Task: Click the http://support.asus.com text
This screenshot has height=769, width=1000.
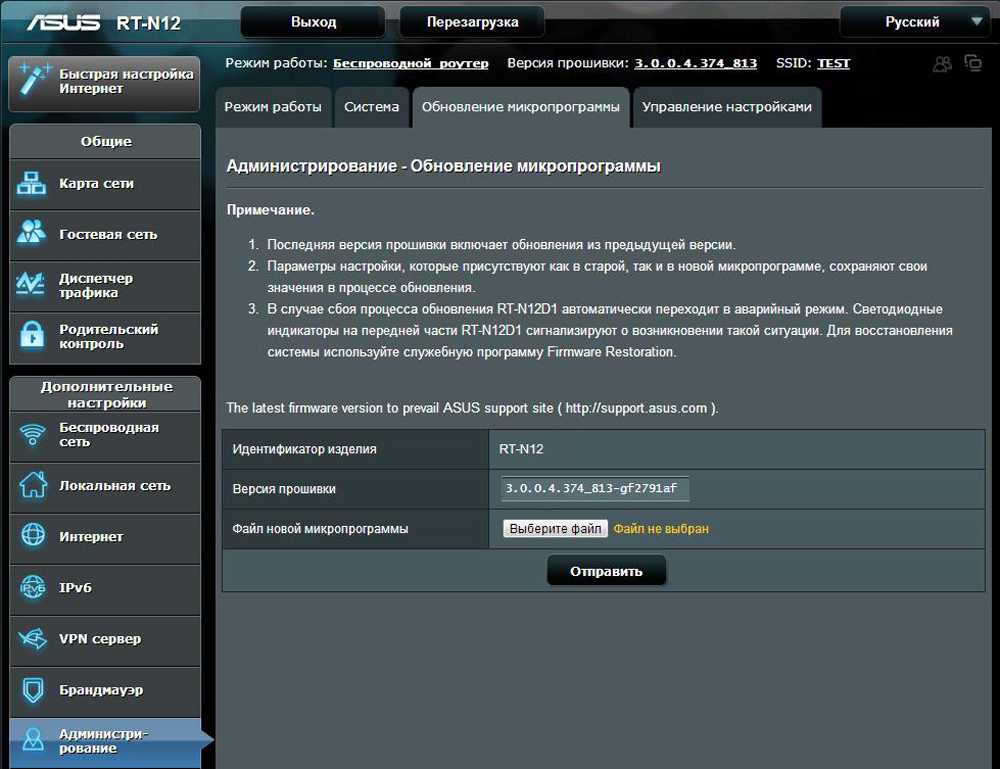Action: pos(636,408)
